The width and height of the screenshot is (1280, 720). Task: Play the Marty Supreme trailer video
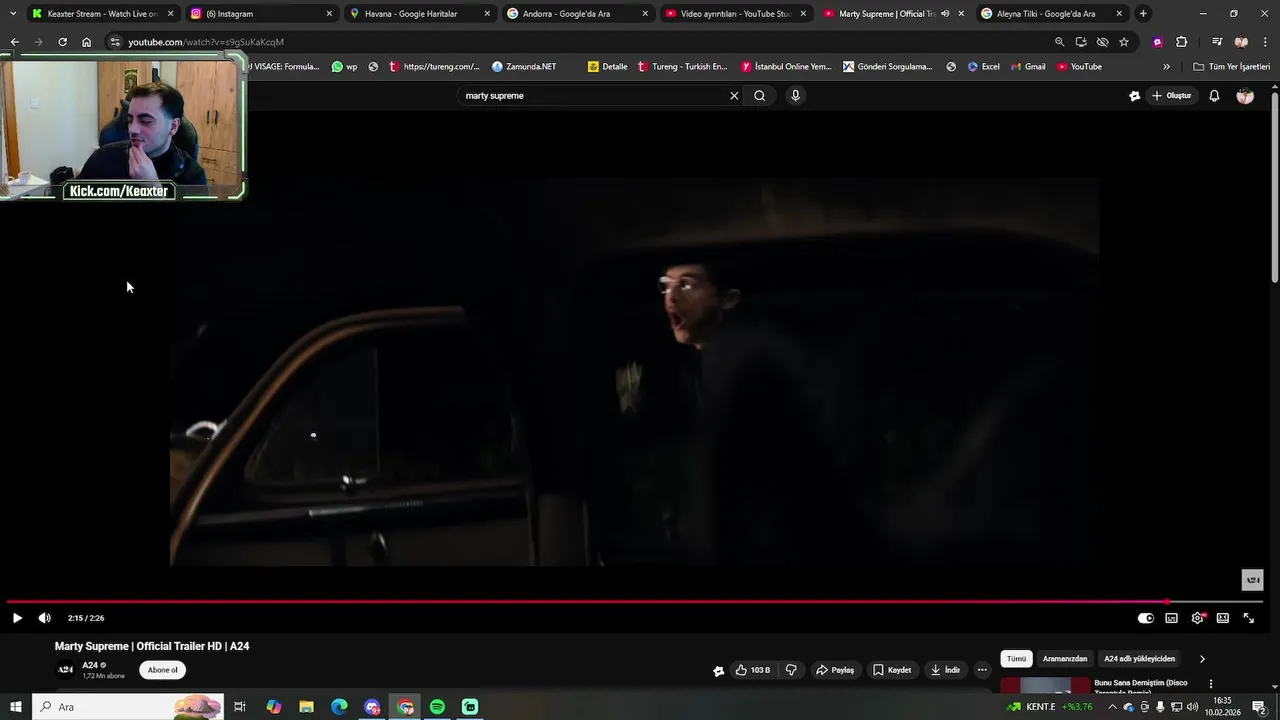pos(17,618)
